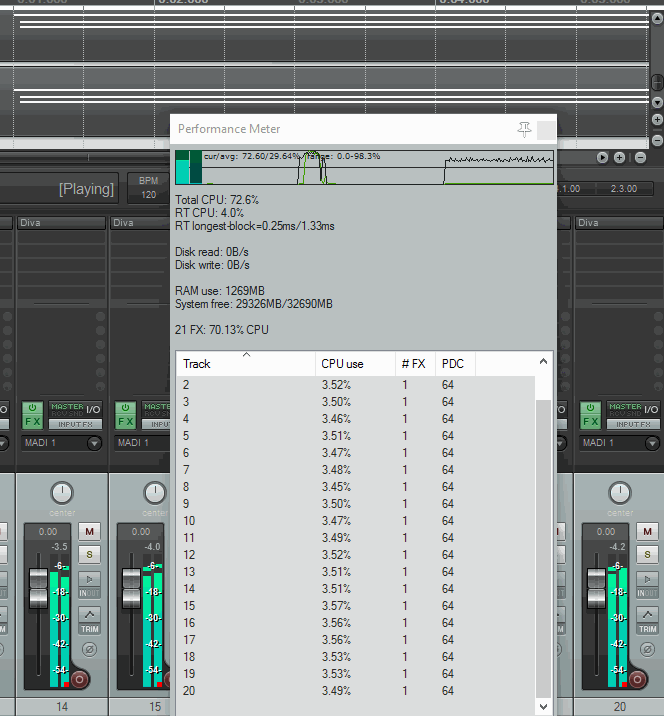Open FX chain of track 14
The height and width of the screenshot is (716, 664).
(32, 421)
